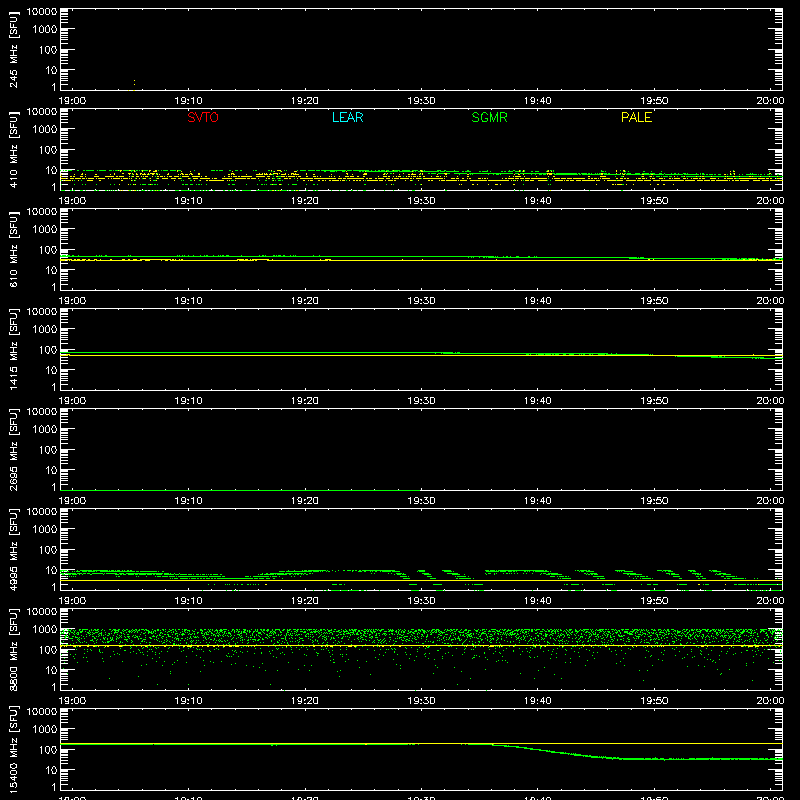This screenshot has width=800, height=800.
Task: Click 20:00 time label under 245 MHz panel
Action: 770,101
